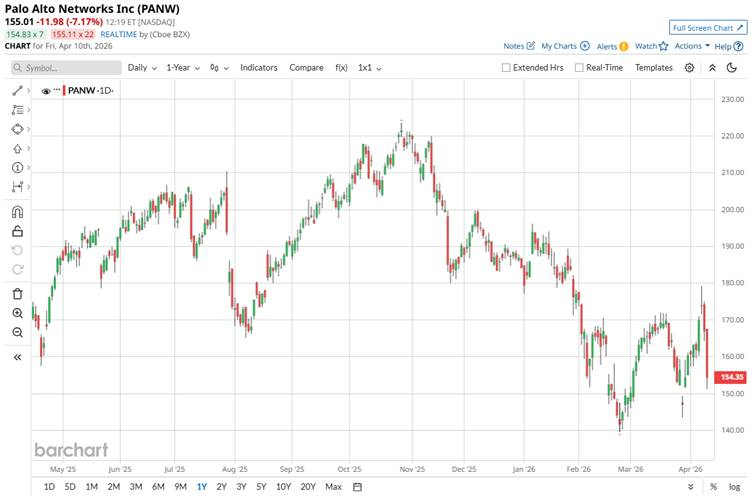Zoom in using the magnifier plus icon
752x500 pixels.
(17, 313)
